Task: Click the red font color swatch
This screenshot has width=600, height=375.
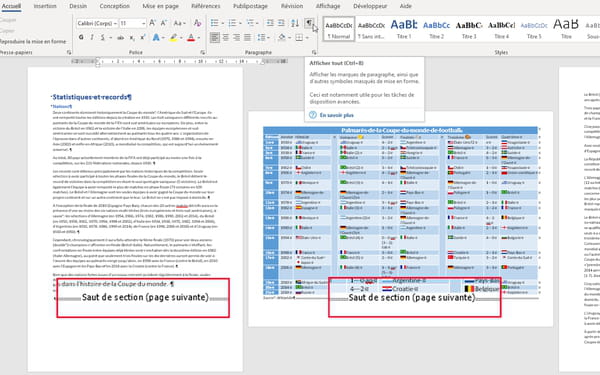Action: coord(191,38)
